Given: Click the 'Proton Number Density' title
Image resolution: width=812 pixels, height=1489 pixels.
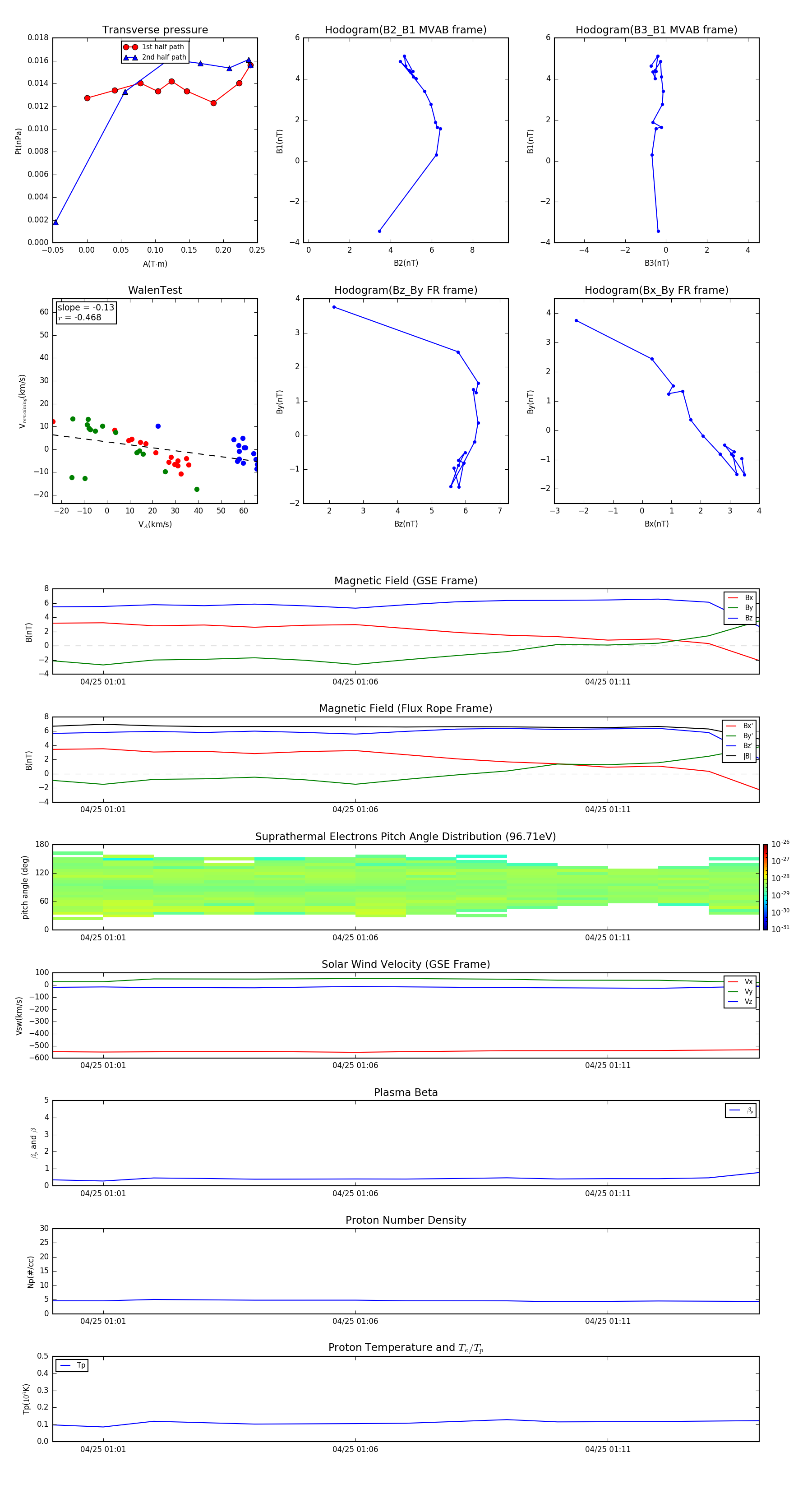Looking at the screenshot, I should click(406, 1220).
